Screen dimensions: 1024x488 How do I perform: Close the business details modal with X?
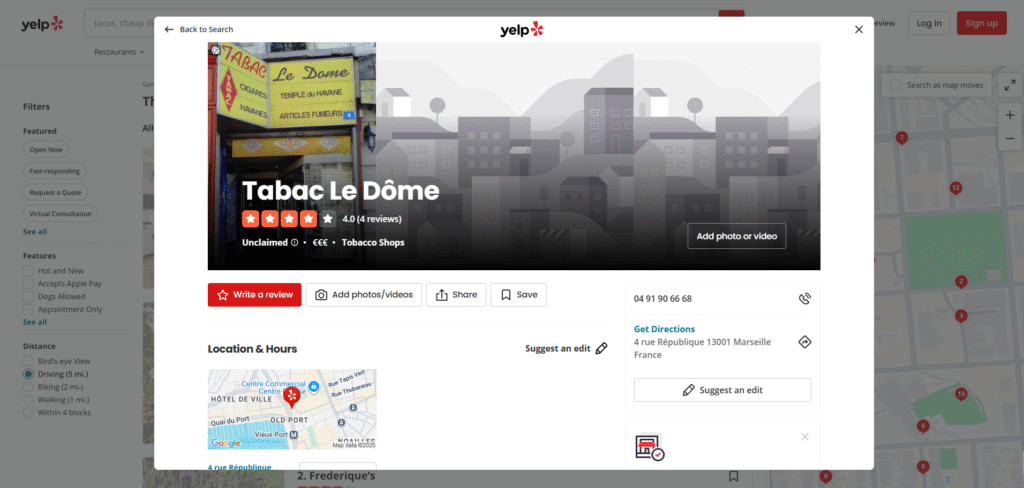pos(859,29)
